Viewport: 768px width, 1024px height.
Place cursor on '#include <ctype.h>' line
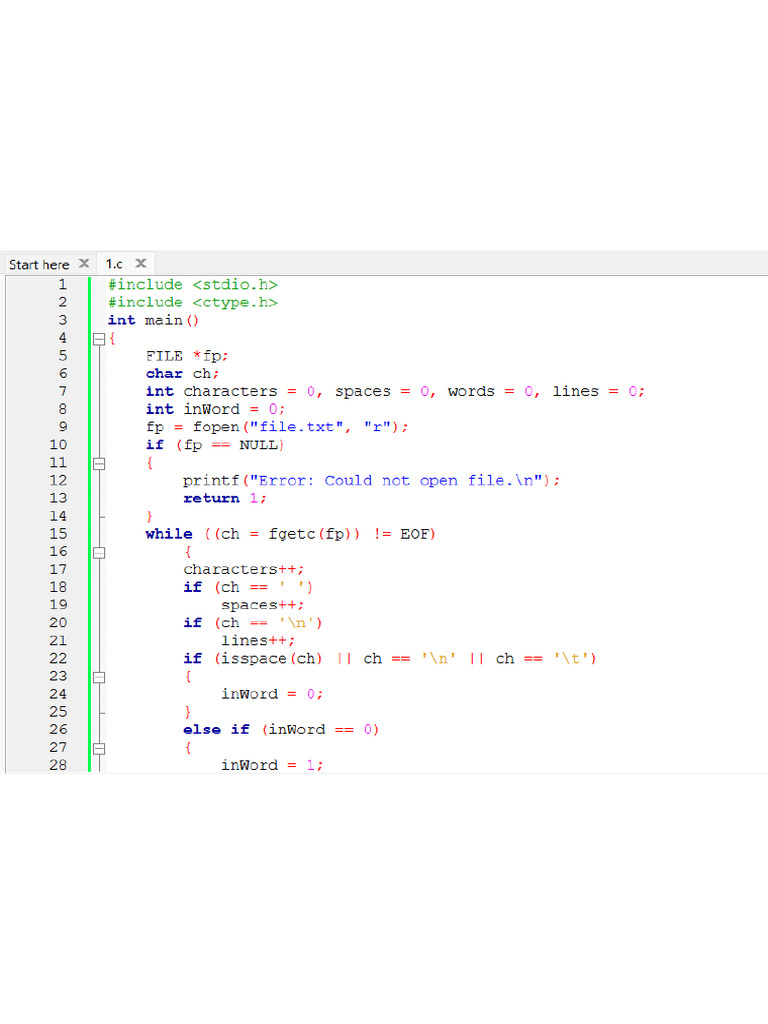tap(193, 303)
